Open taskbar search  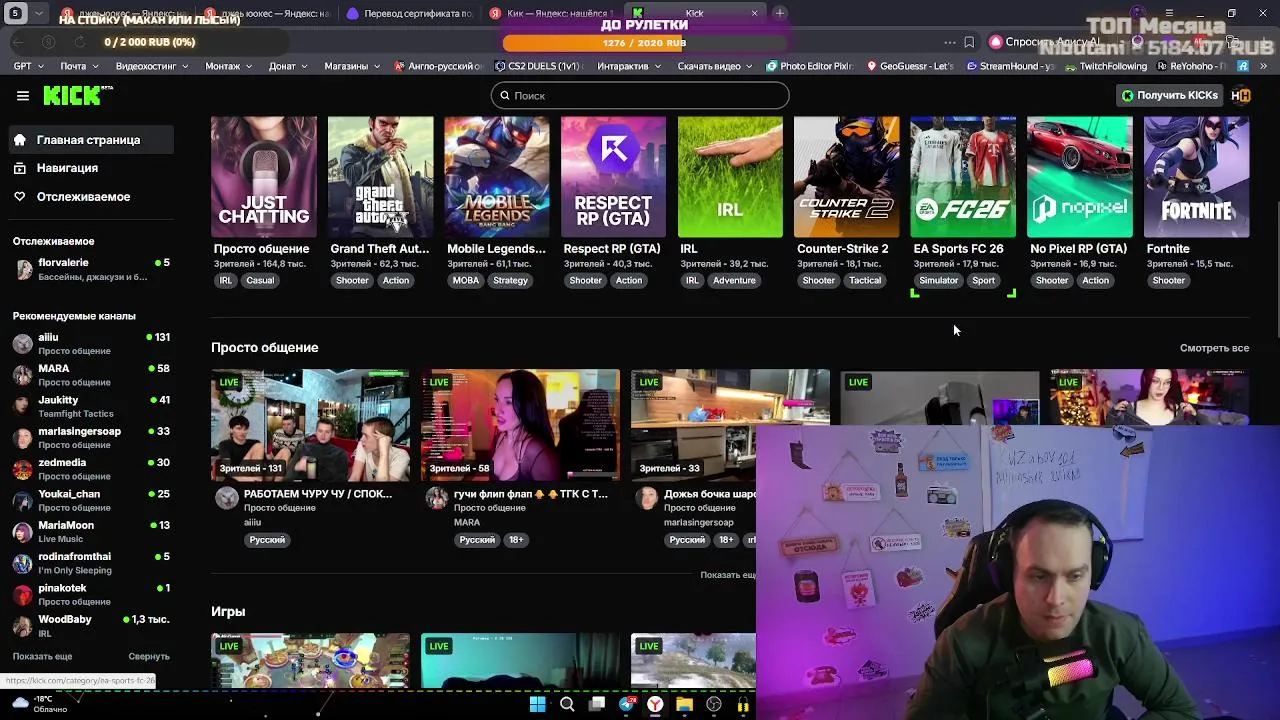point(567,705)
